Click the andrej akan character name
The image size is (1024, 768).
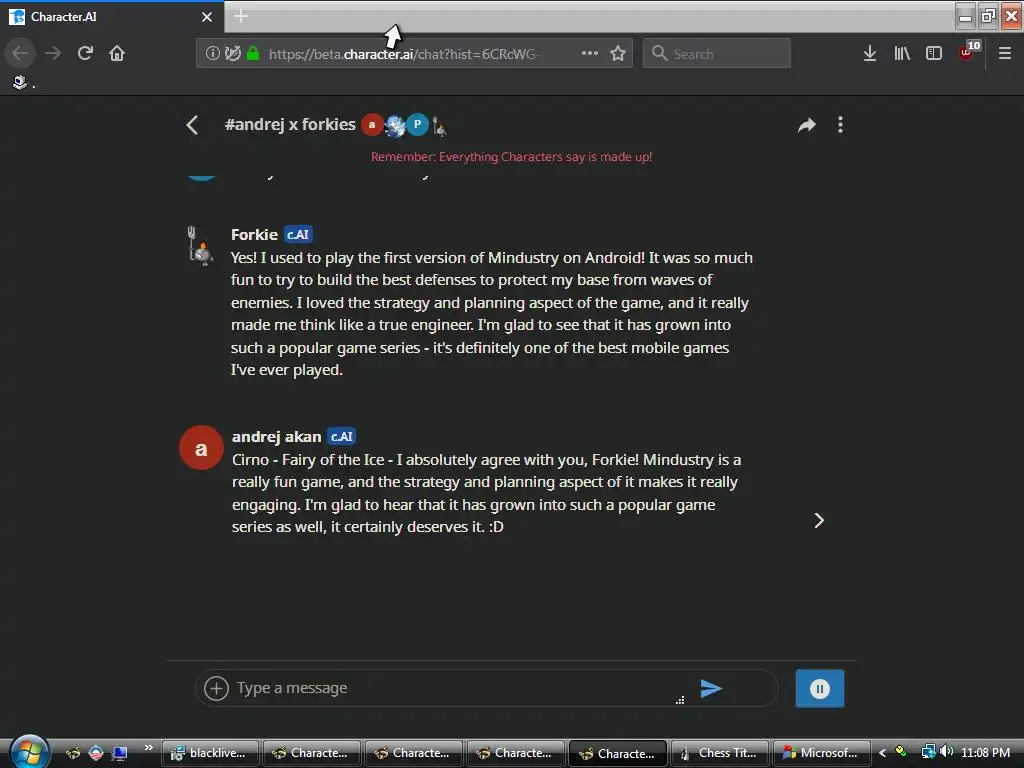pos(276,436)
